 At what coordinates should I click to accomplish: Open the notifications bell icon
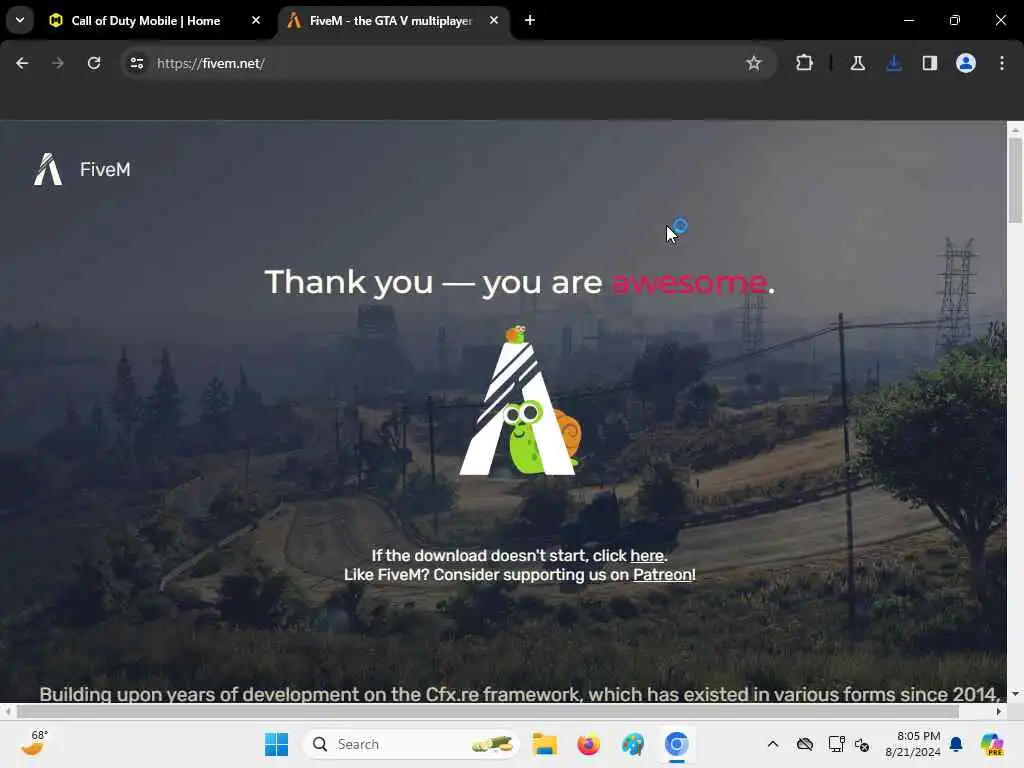click(x=956, y=744)
